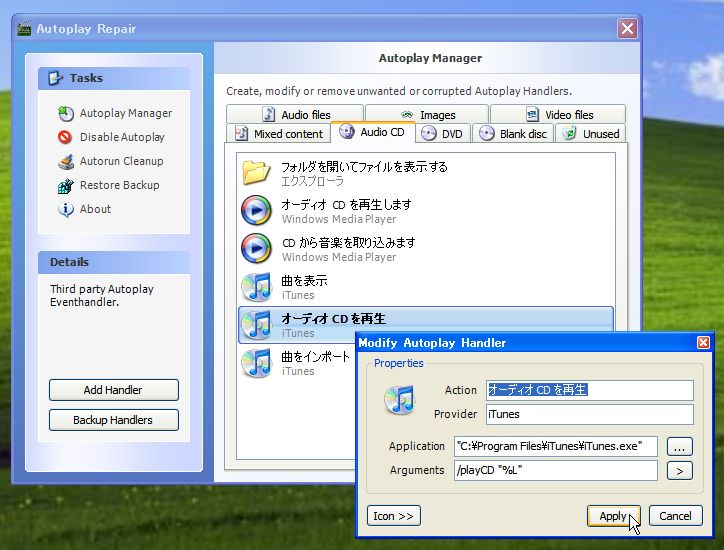Click the Autorun Cleanup broom icon

(x=66, y=162)
